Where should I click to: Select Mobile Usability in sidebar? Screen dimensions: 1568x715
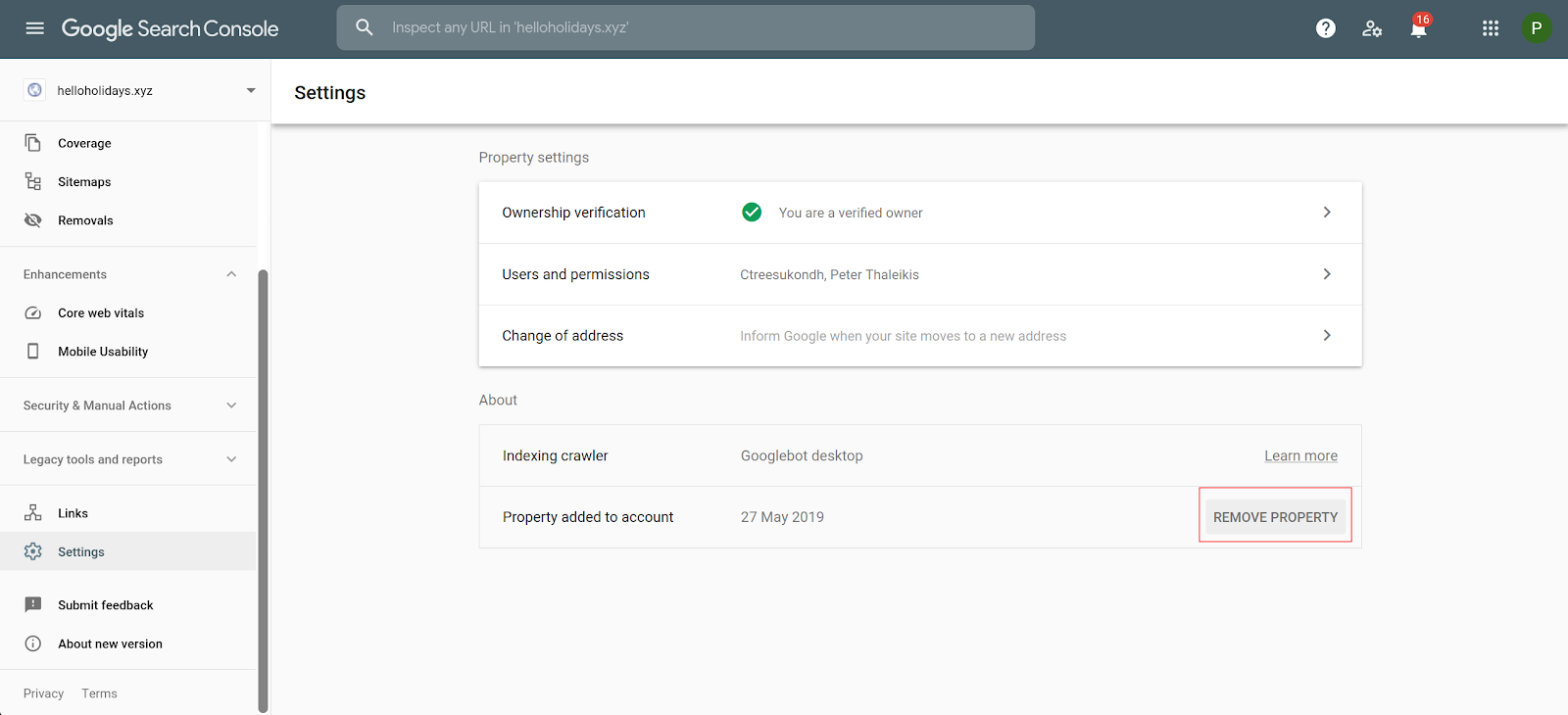103,352
